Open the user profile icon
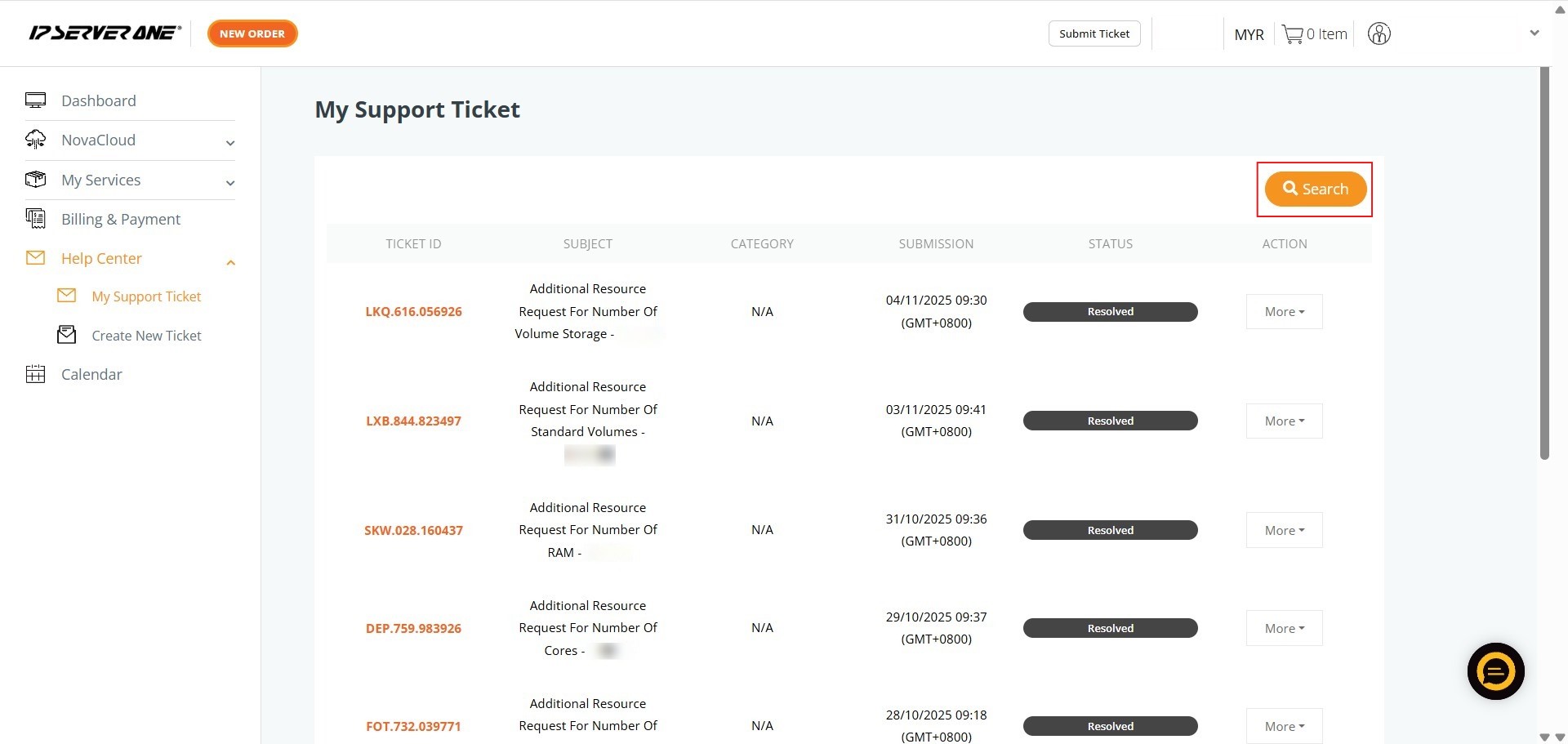Image resolution: width=1568 pixels, height=744 pixels. pos(1379,34)
